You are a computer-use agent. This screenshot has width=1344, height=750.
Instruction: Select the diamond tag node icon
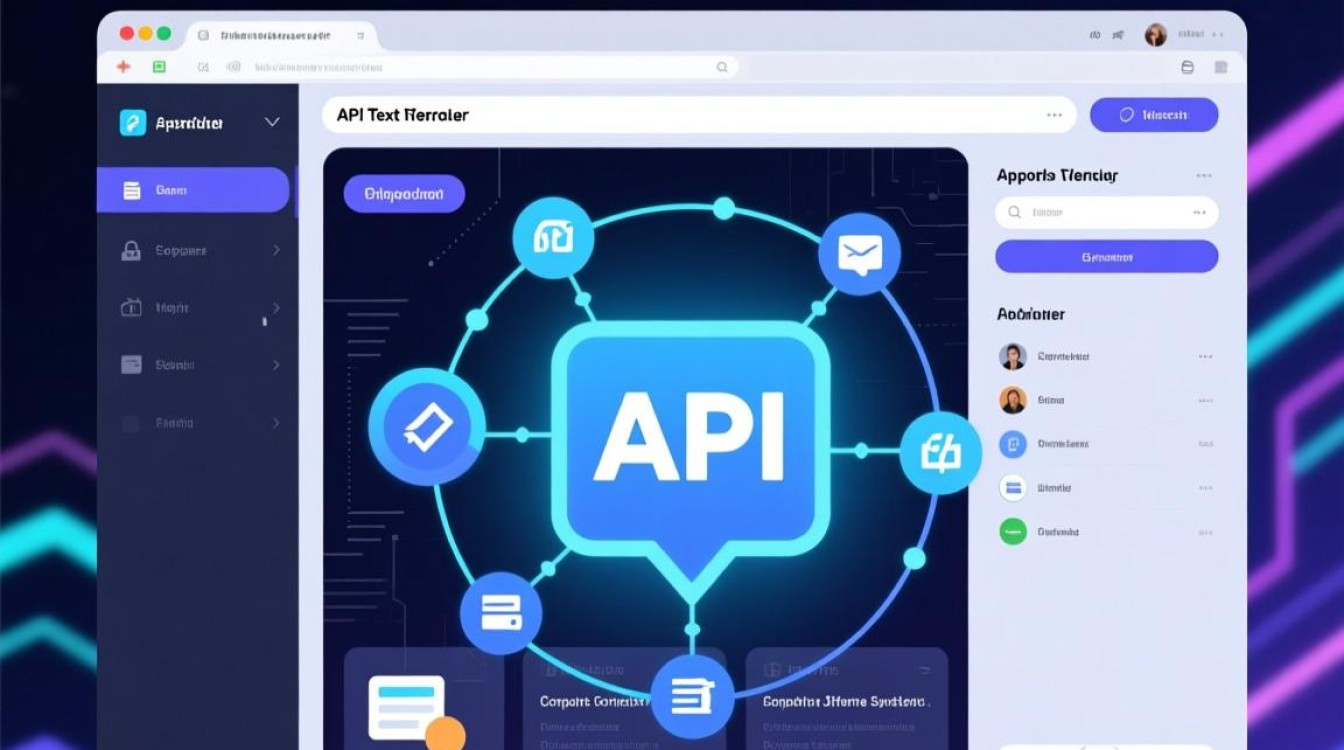coord(427,427)
